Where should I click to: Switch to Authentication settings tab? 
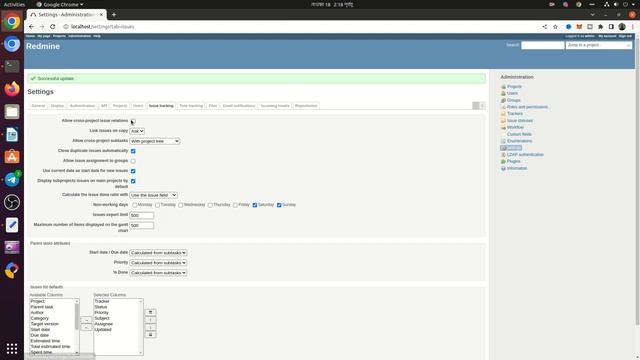[x=82, y=106]
